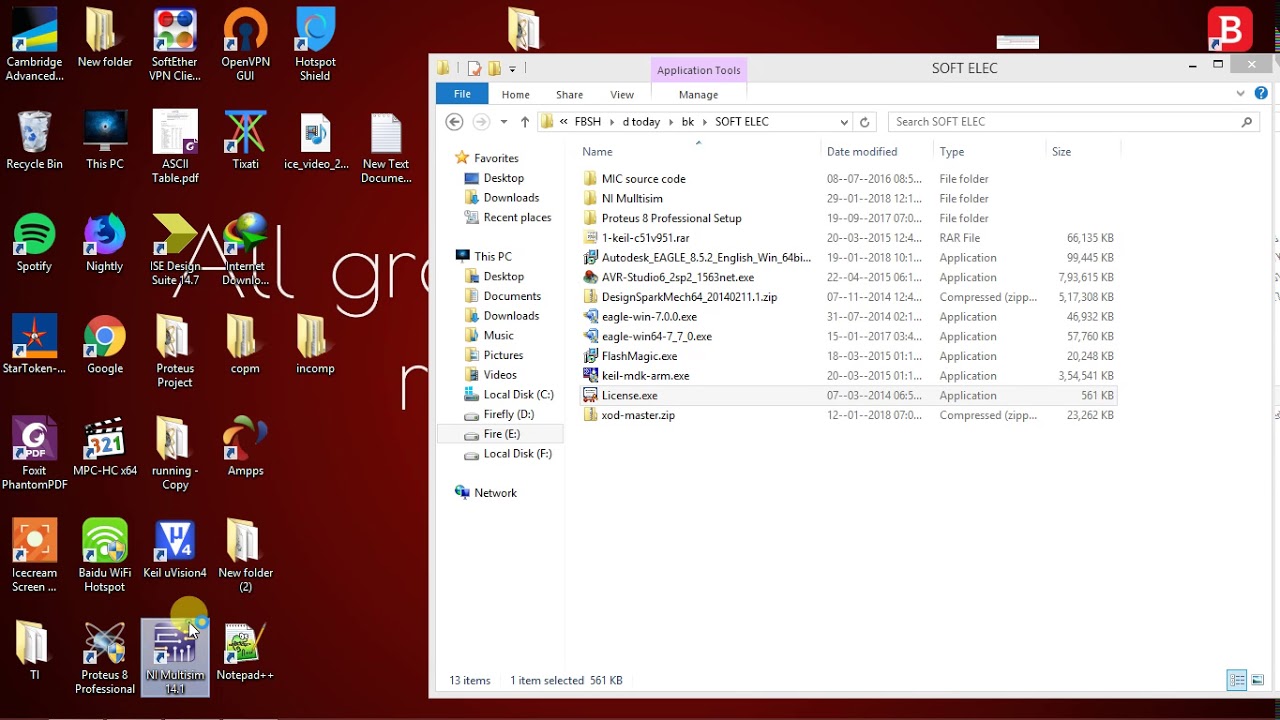
Task: Launch OpenVPN GUI from the desktop
Action: click(245, 45)
